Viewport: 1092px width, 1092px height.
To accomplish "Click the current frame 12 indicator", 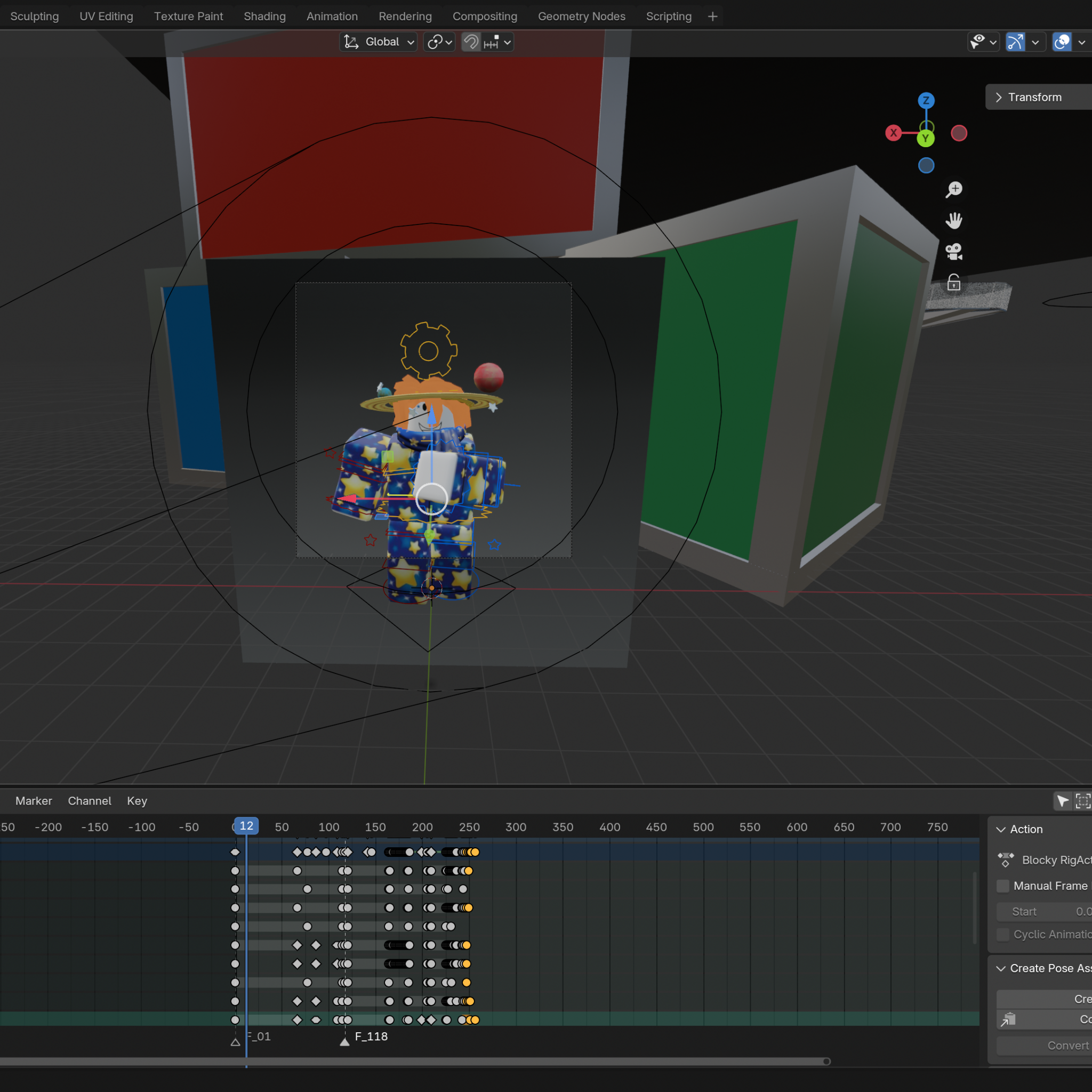I will pyautogui.click(x=246, y=826).
